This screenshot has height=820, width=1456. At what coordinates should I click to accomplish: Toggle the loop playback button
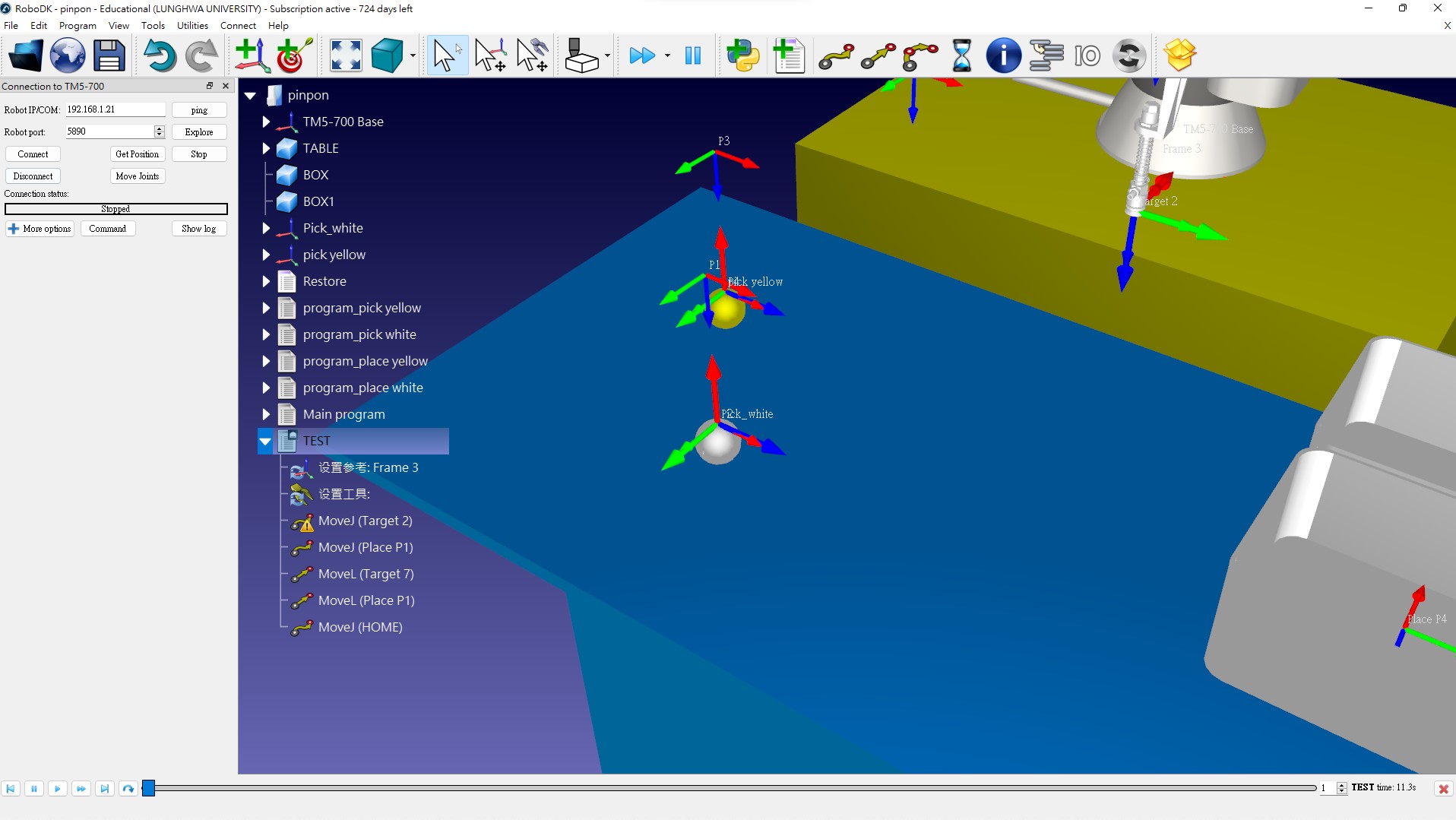pos(128,789)
